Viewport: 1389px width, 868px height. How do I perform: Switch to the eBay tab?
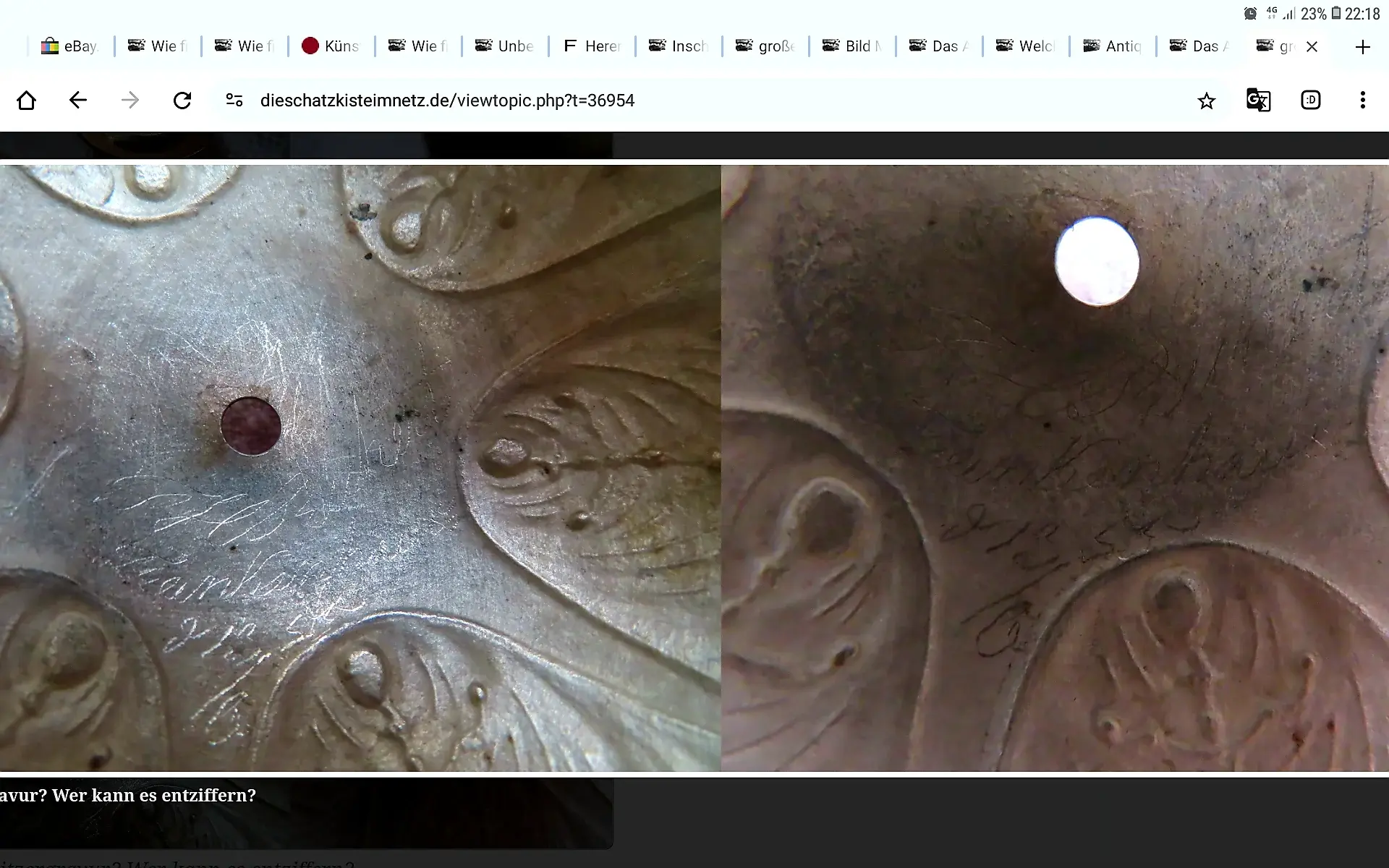coord(70,46)
